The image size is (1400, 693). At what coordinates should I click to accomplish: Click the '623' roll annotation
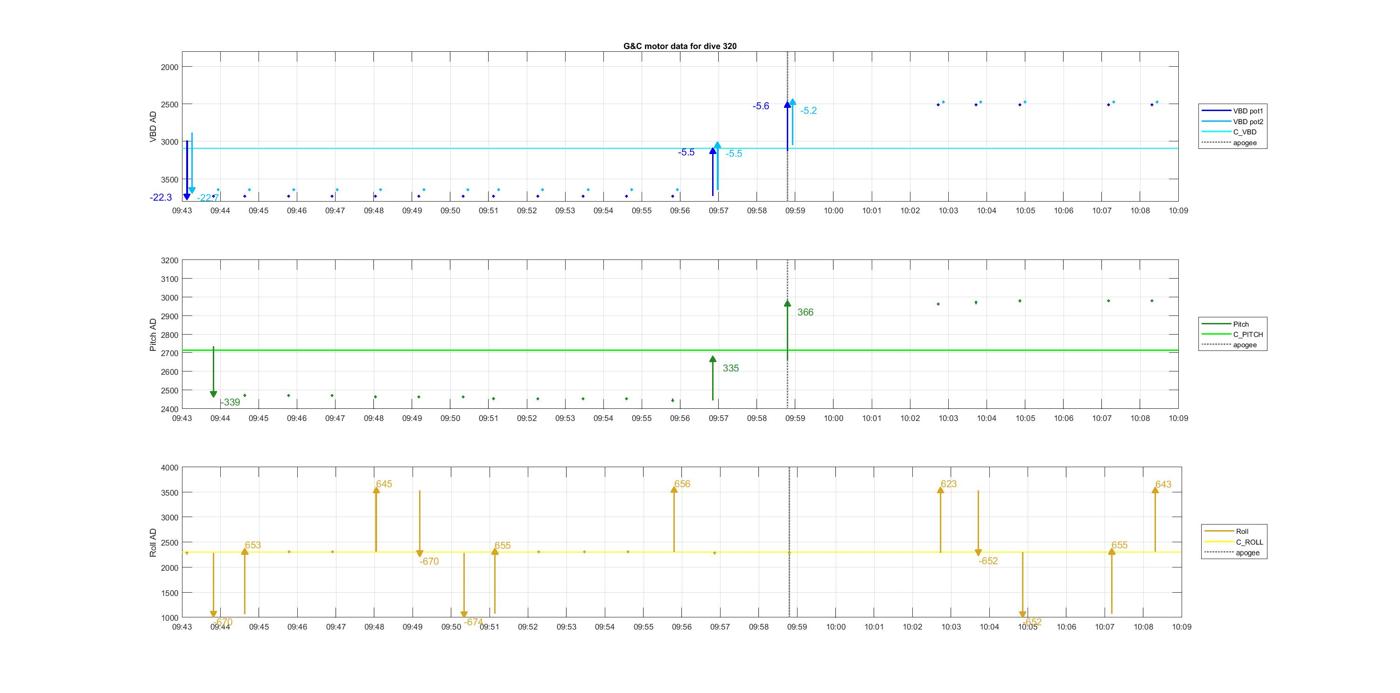click(948, 484)
